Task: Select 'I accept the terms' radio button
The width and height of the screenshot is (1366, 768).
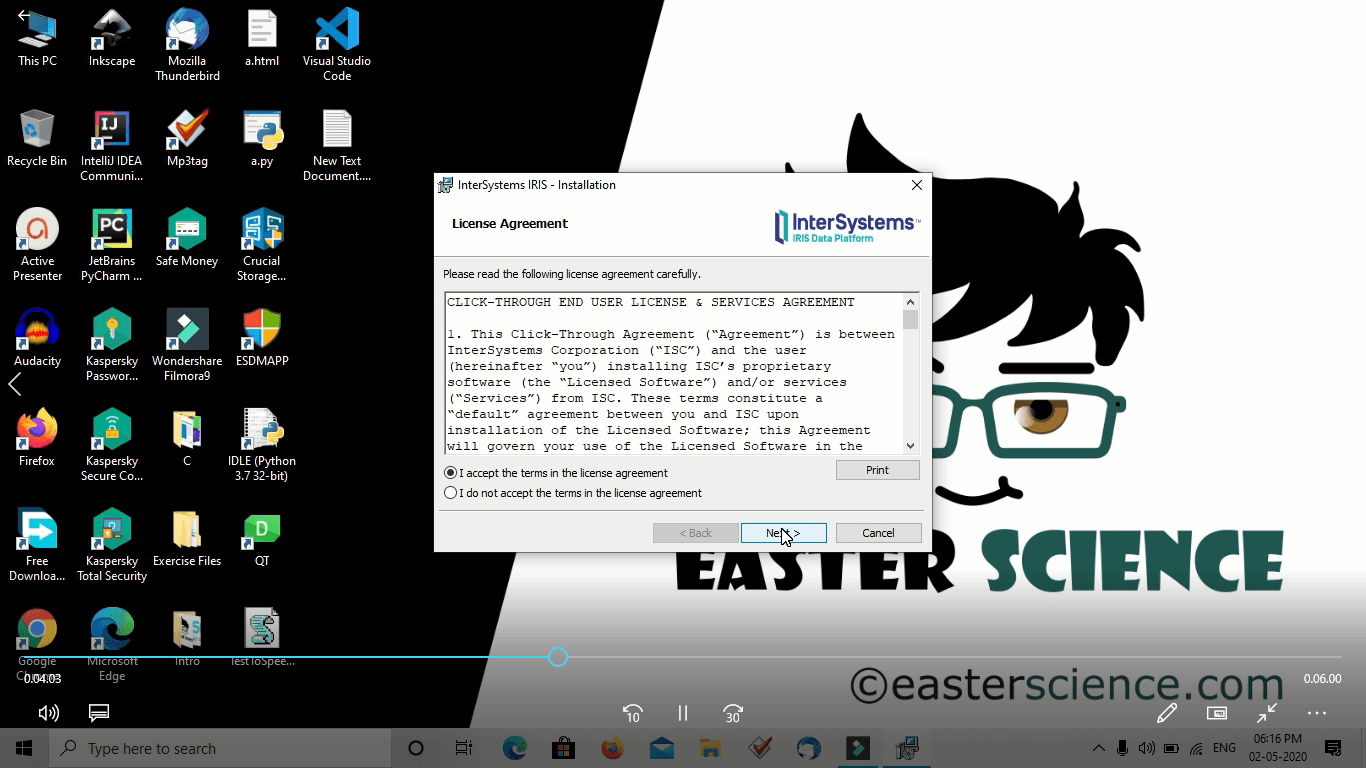Action: point(451,473)
